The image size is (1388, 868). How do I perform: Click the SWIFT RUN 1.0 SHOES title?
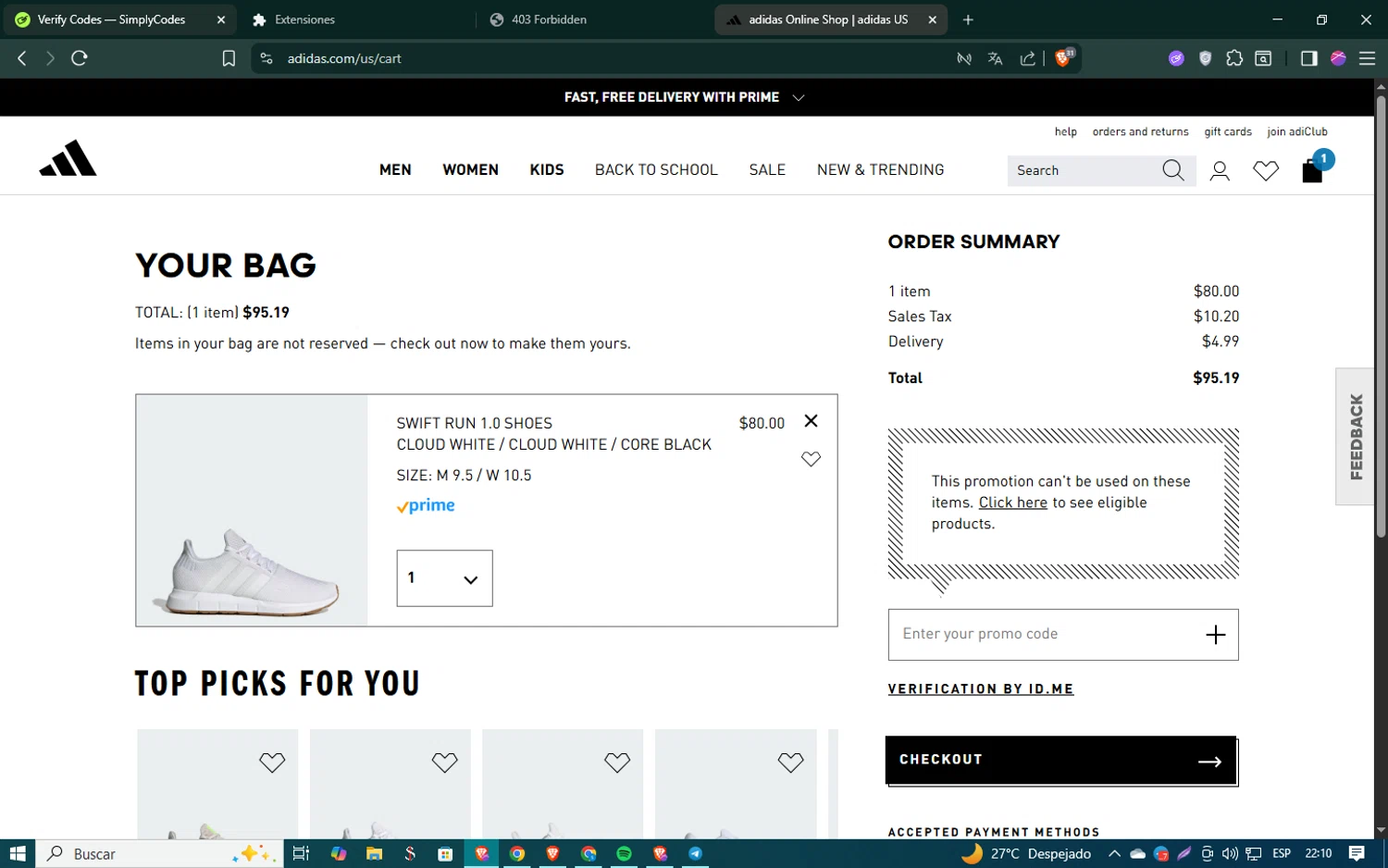474,423
